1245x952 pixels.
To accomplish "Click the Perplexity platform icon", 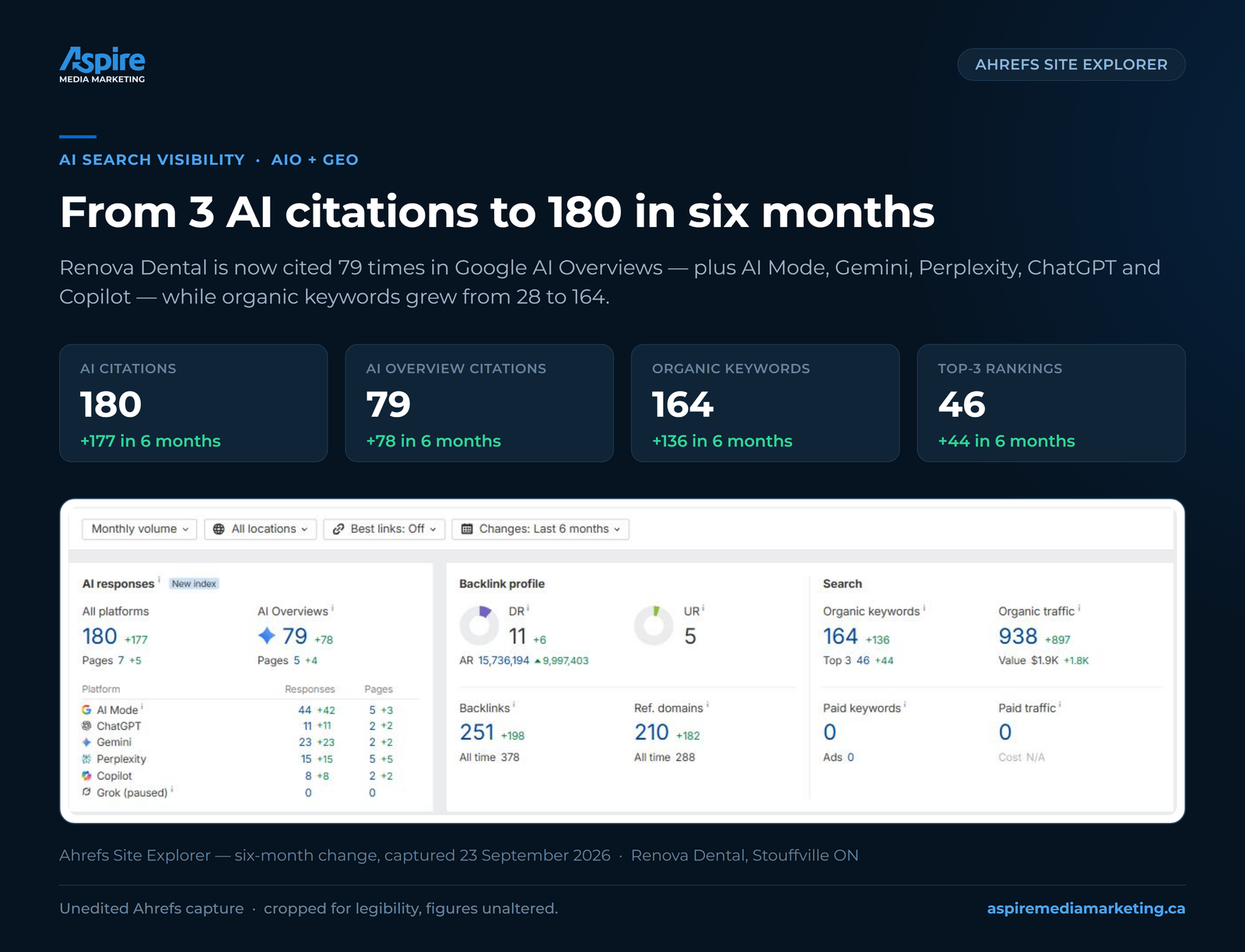I will click(86, 759).
